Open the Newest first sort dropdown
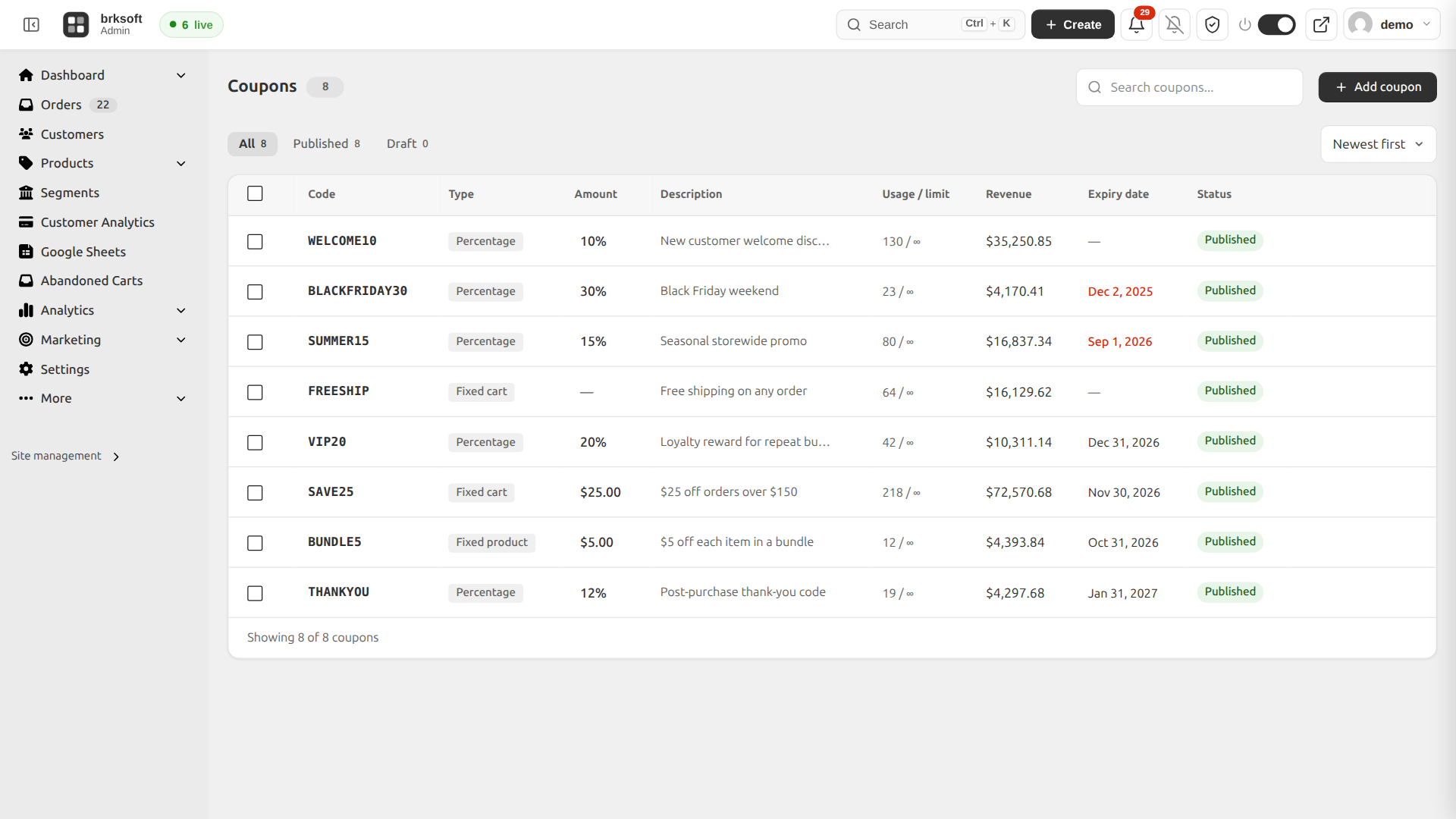The height and width of the screenshot is (819, 1456). coord(1378,144)
